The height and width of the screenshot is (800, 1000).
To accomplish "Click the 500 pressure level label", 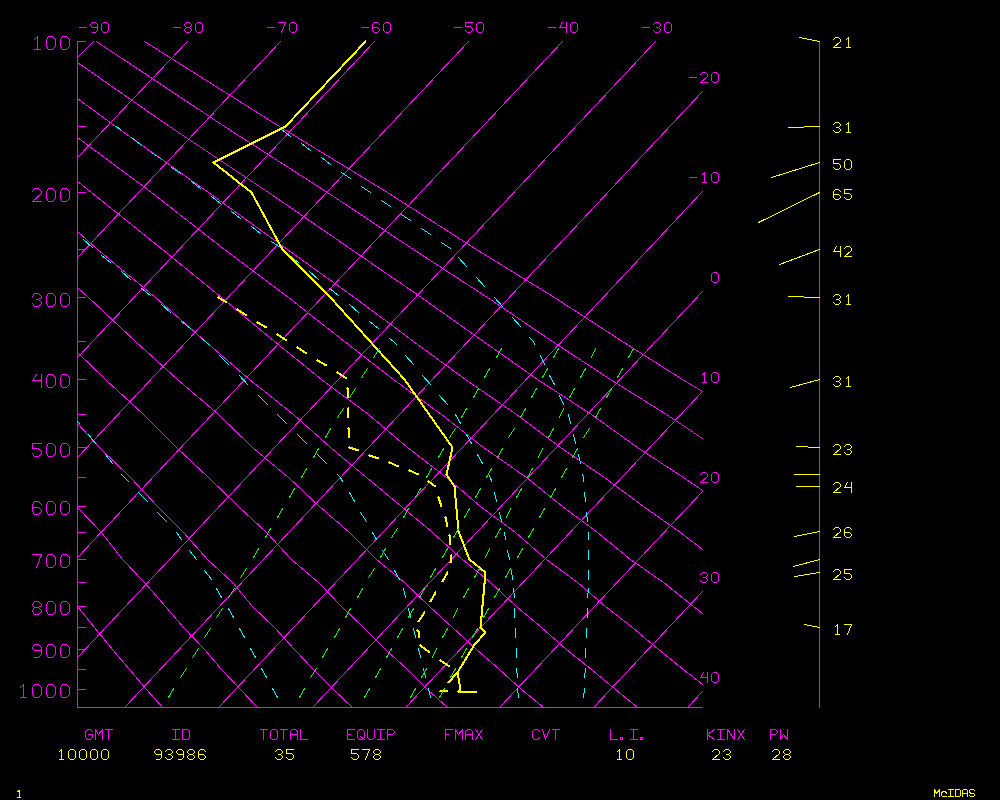I will click(x=50, y=450).
